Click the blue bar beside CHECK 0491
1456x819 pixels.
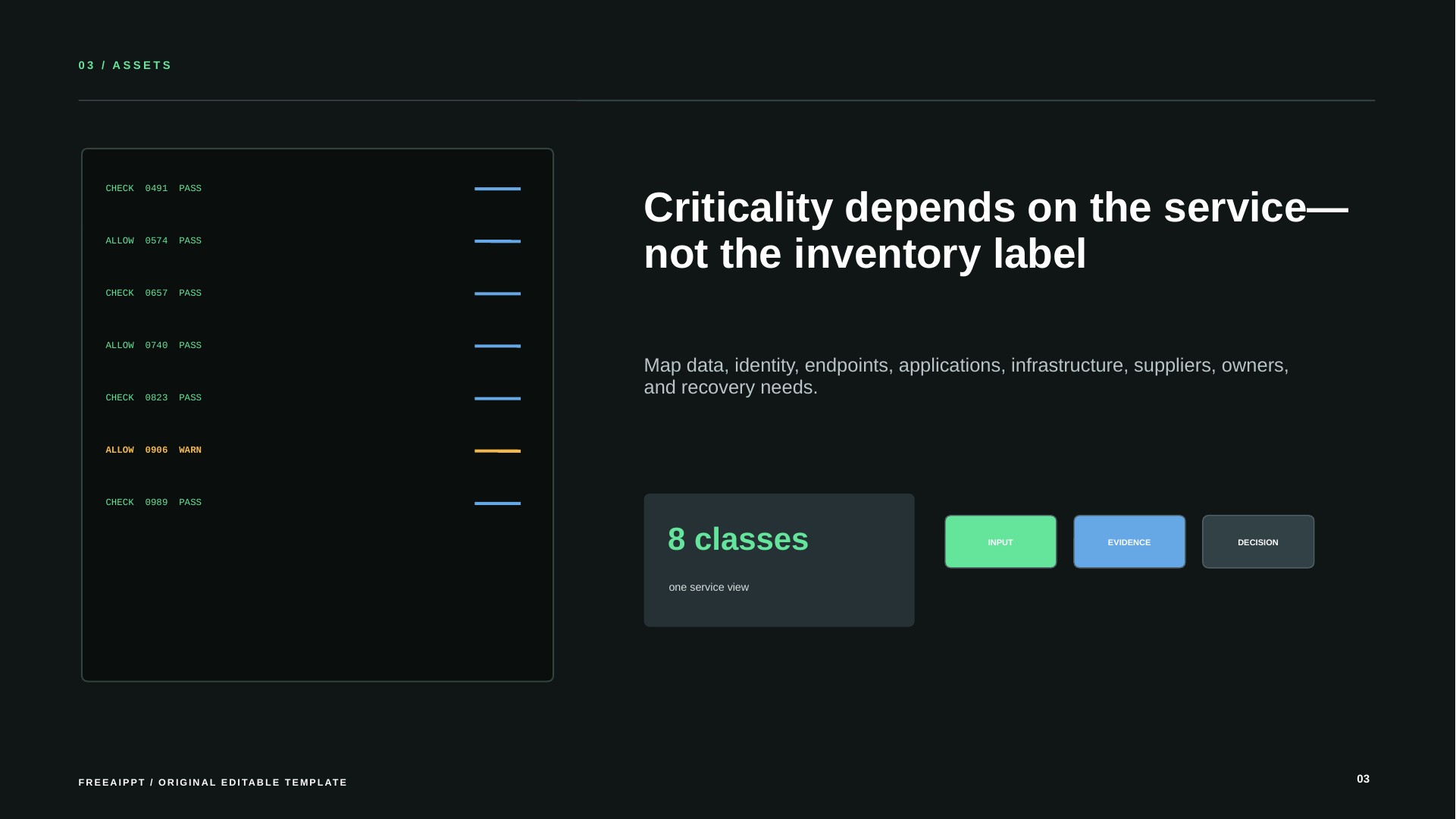(x=498, y=189)
